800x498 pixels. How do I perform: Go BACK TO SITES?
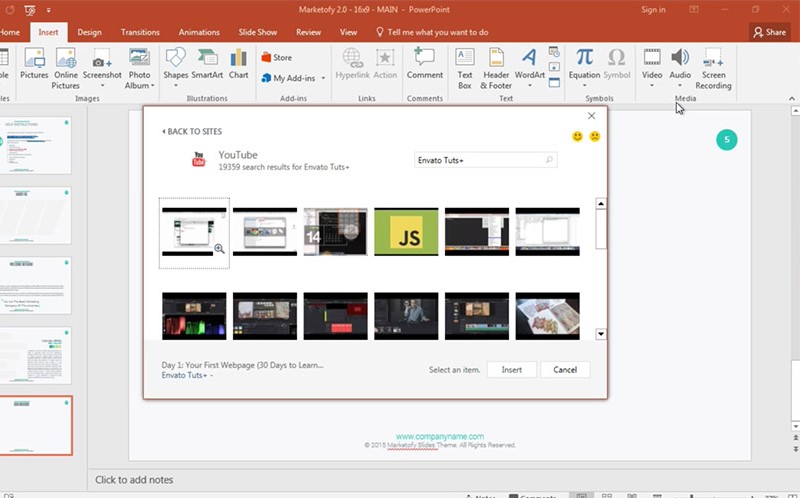tap(192, 132)
